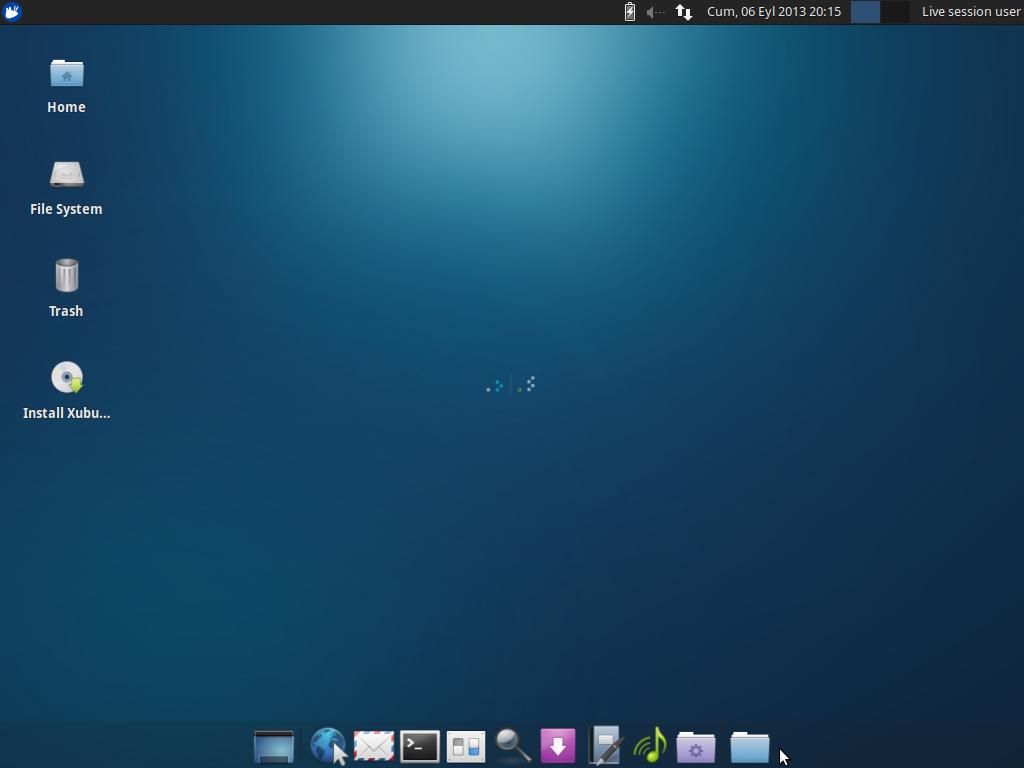The height and width of the screenshot is (768, 1024).
Task: Mute audio using the speaker icon
Action: 653,12
